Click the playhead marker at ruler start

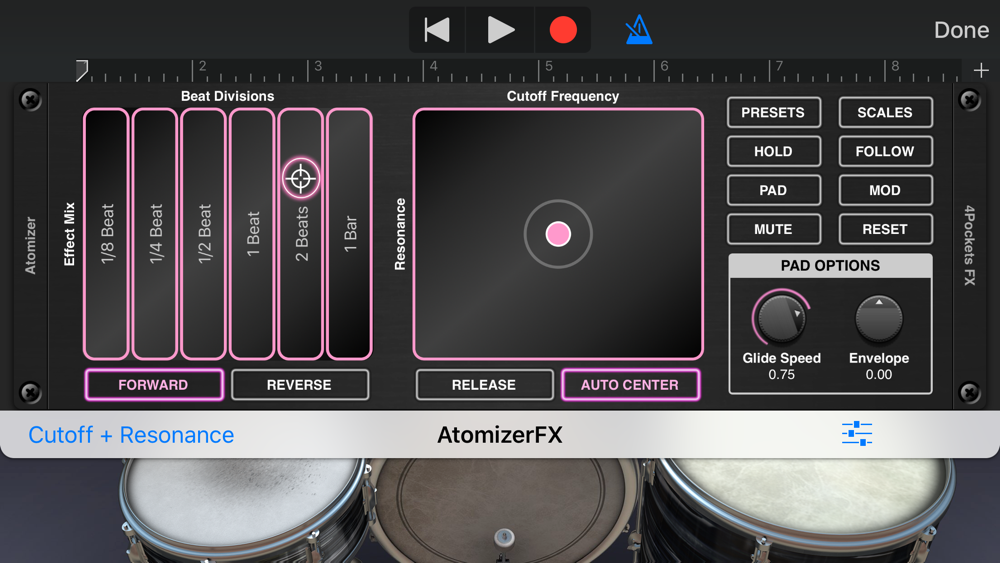point(82,71)
